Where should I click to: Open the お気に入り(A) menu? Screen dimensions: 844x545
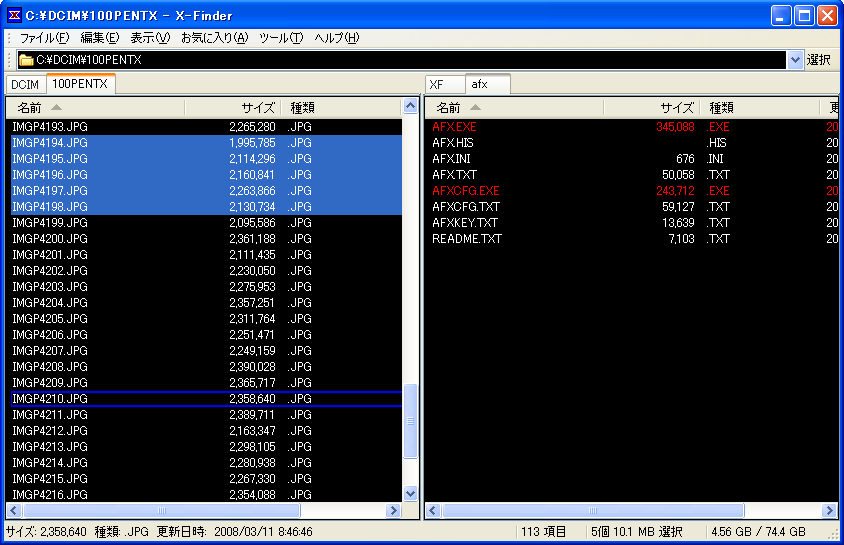coord(213,38)
